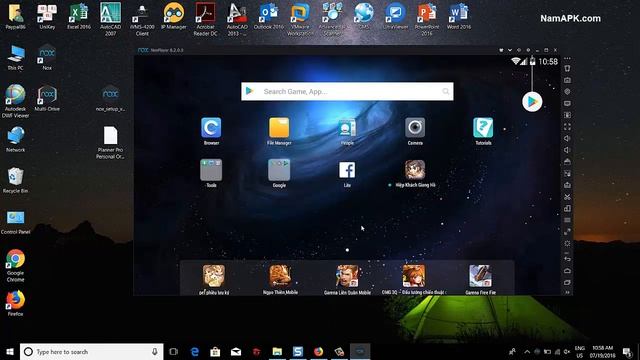Open Outlook 2016 desktop shortcut
This screenshot has width=640, height=360.
[x=269, y=16]
